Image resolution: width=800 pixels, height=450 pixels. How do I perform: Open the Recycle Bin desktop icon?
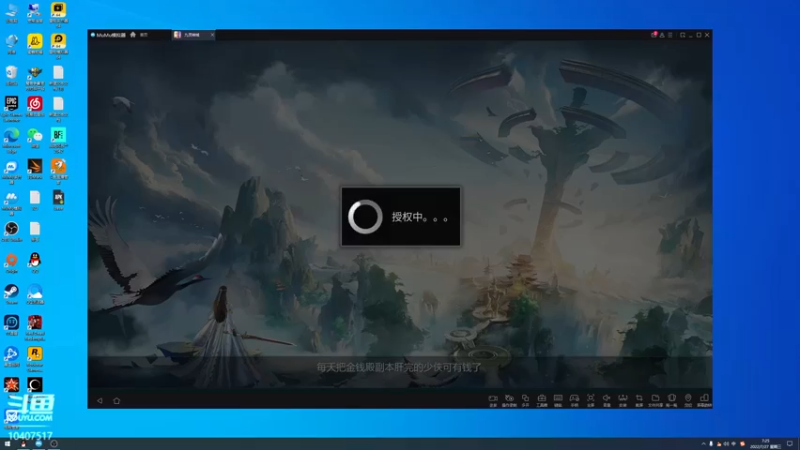[x=11, y=75]
